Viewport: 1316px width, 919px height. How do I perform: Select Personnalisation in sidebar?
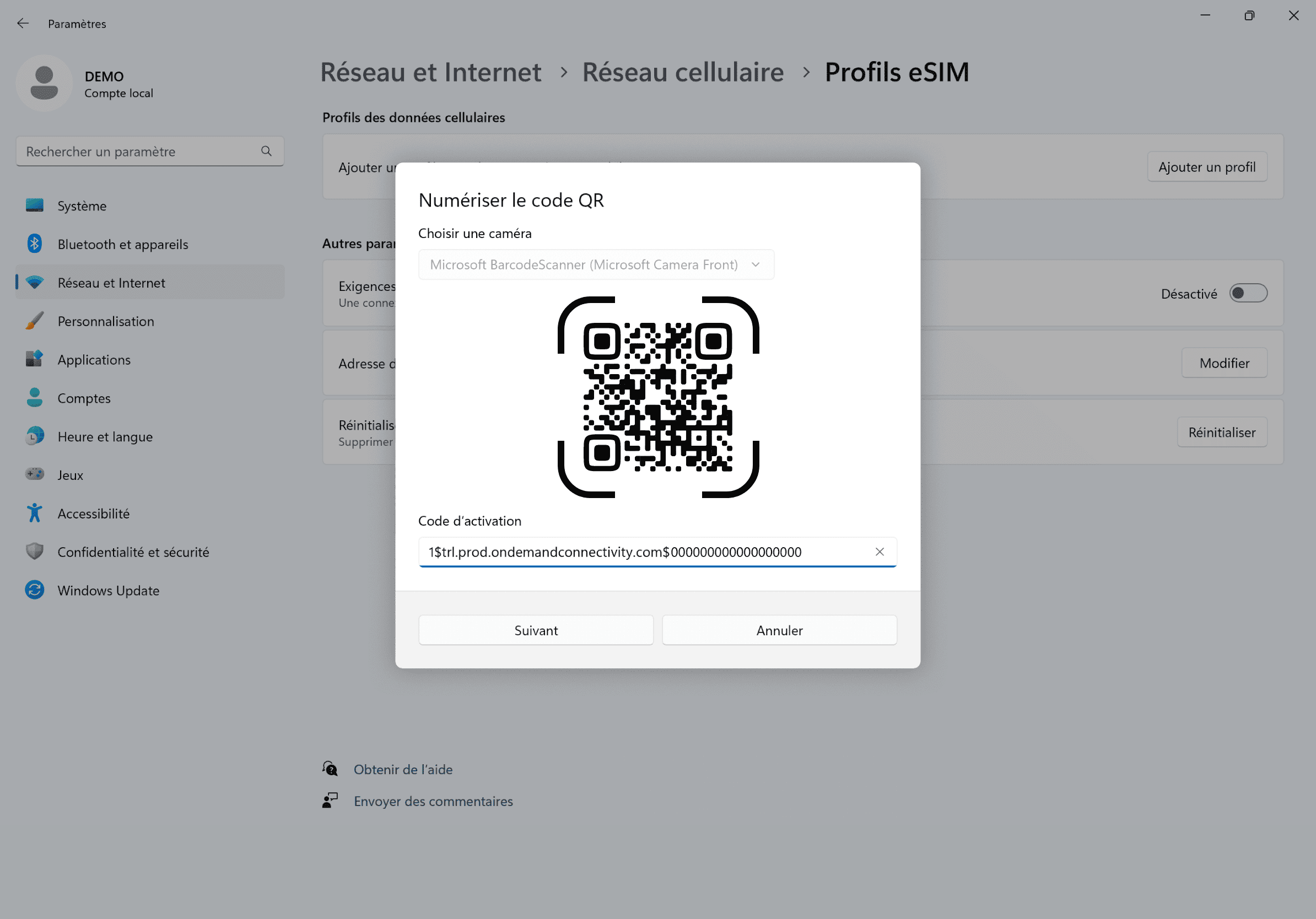[x=150, y=321]
